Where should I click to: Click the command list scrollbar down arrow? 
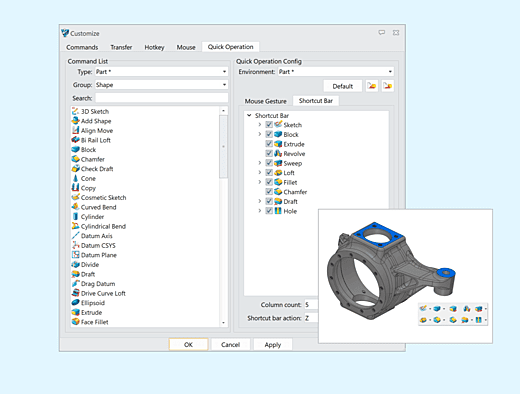223,323
